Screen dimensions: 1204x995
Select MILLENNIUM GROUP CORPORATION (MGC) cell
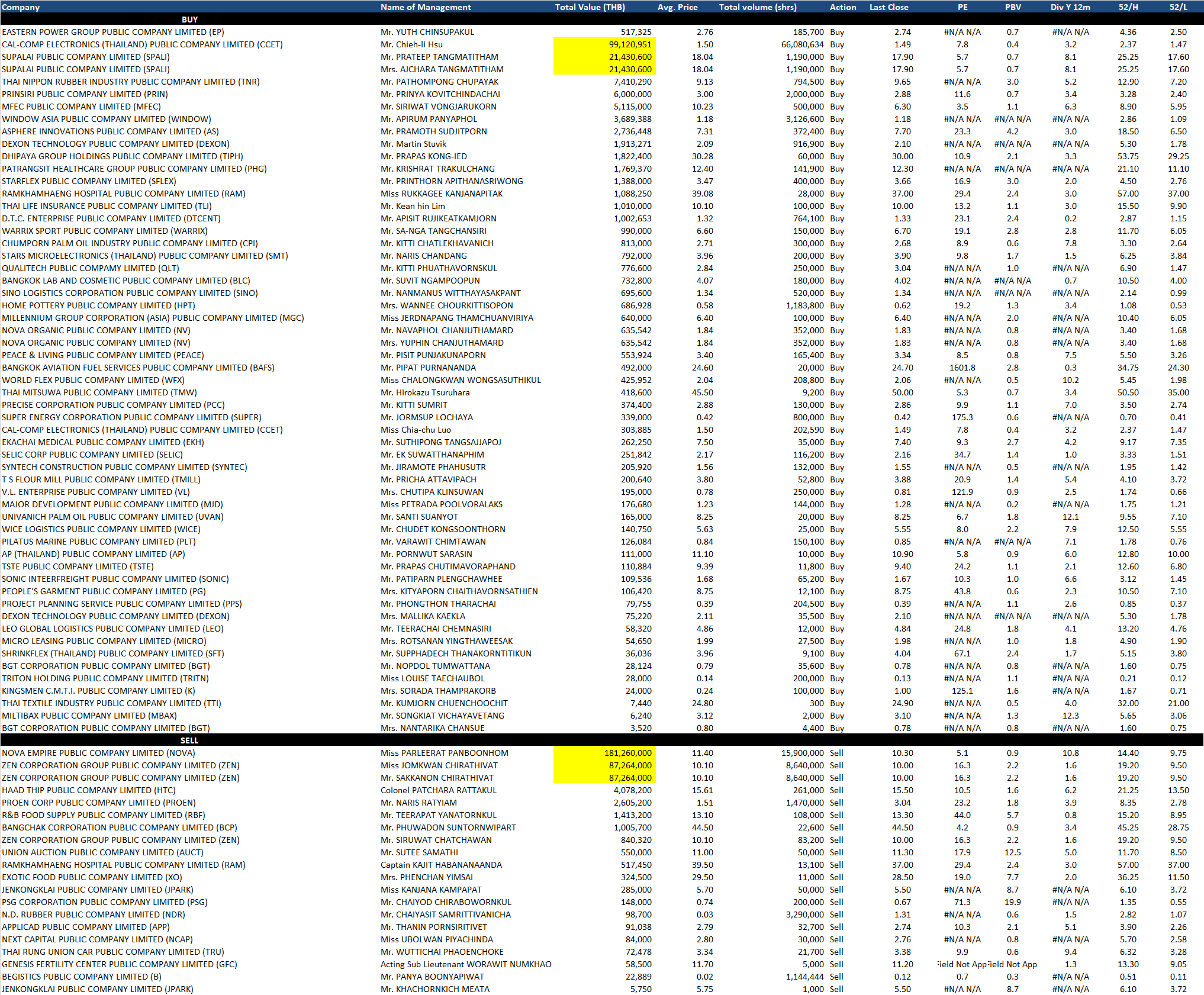(x=153, y=318)
